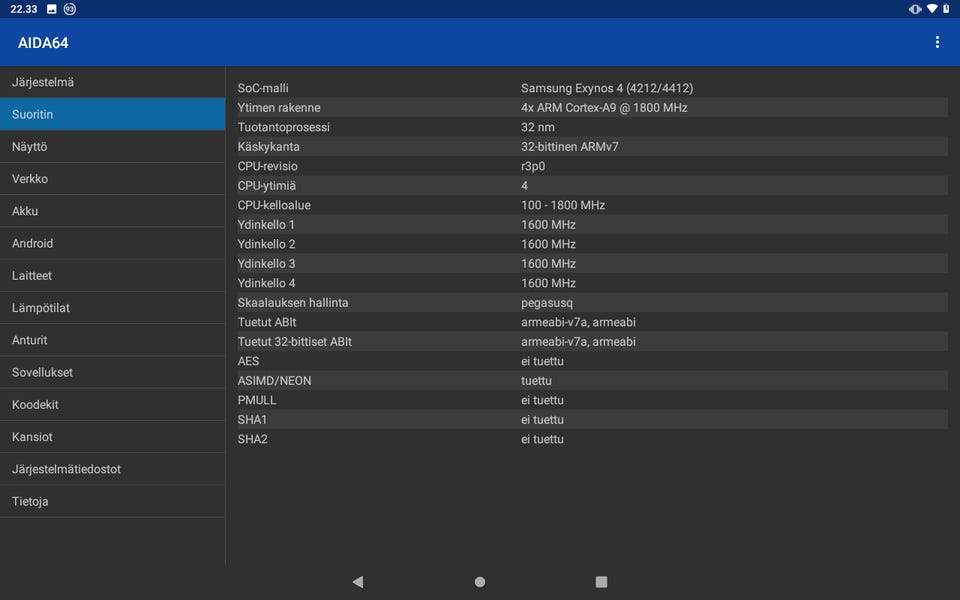Open the Akku battery section
The height and width of the screenshot is (600, 960).
click(x=113, y=211)
